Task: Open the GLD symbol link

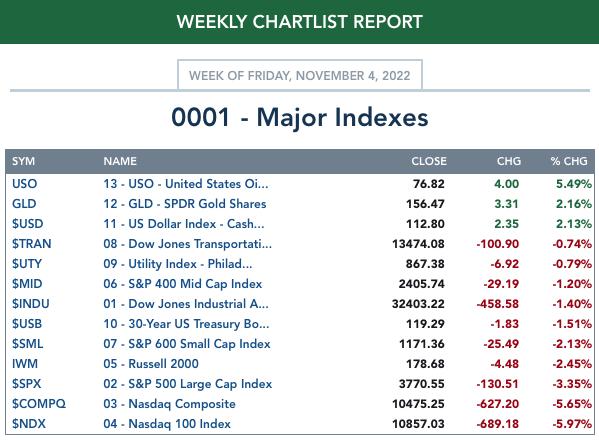Action: [x=24, y=204]
